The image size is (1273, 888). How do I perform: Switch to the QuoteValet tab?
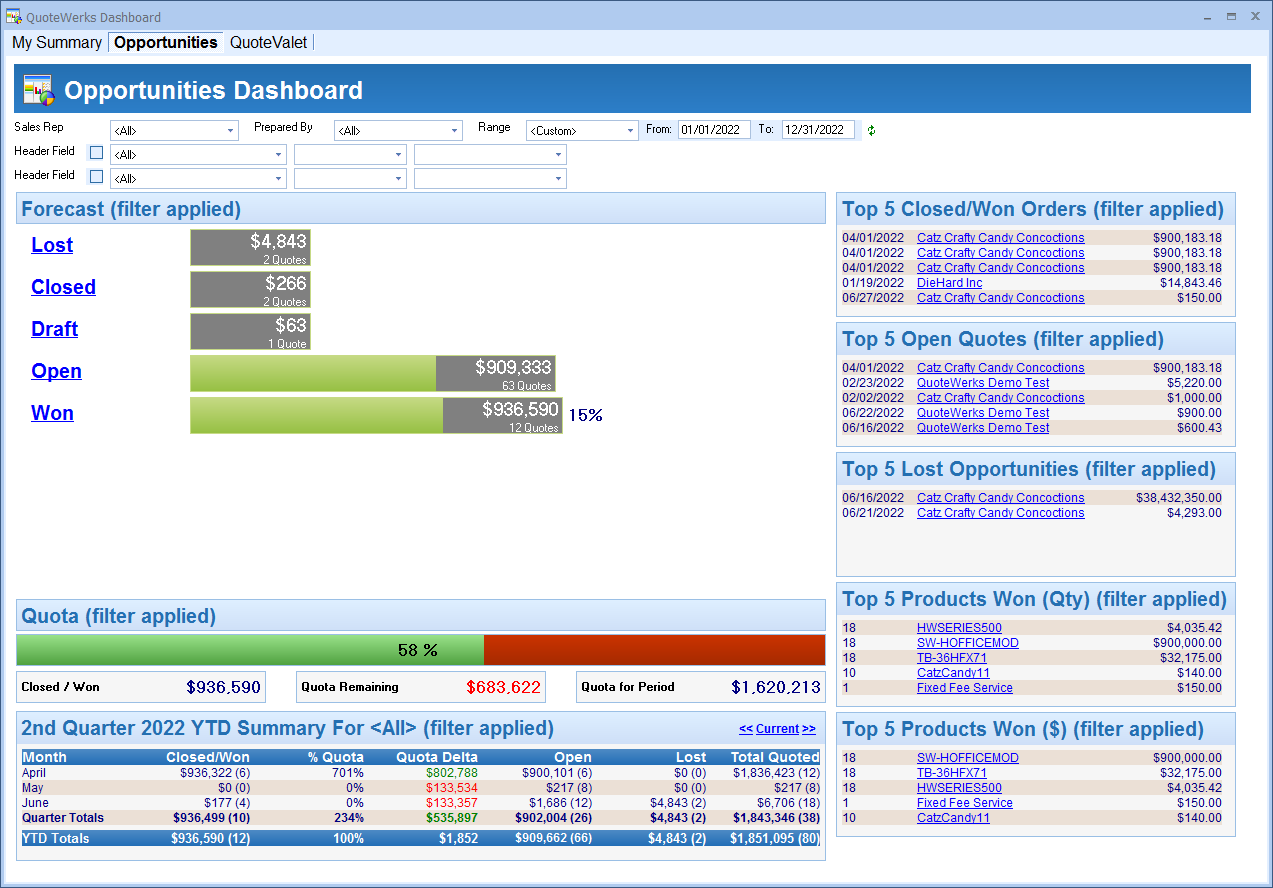click(x=268, y=43)
